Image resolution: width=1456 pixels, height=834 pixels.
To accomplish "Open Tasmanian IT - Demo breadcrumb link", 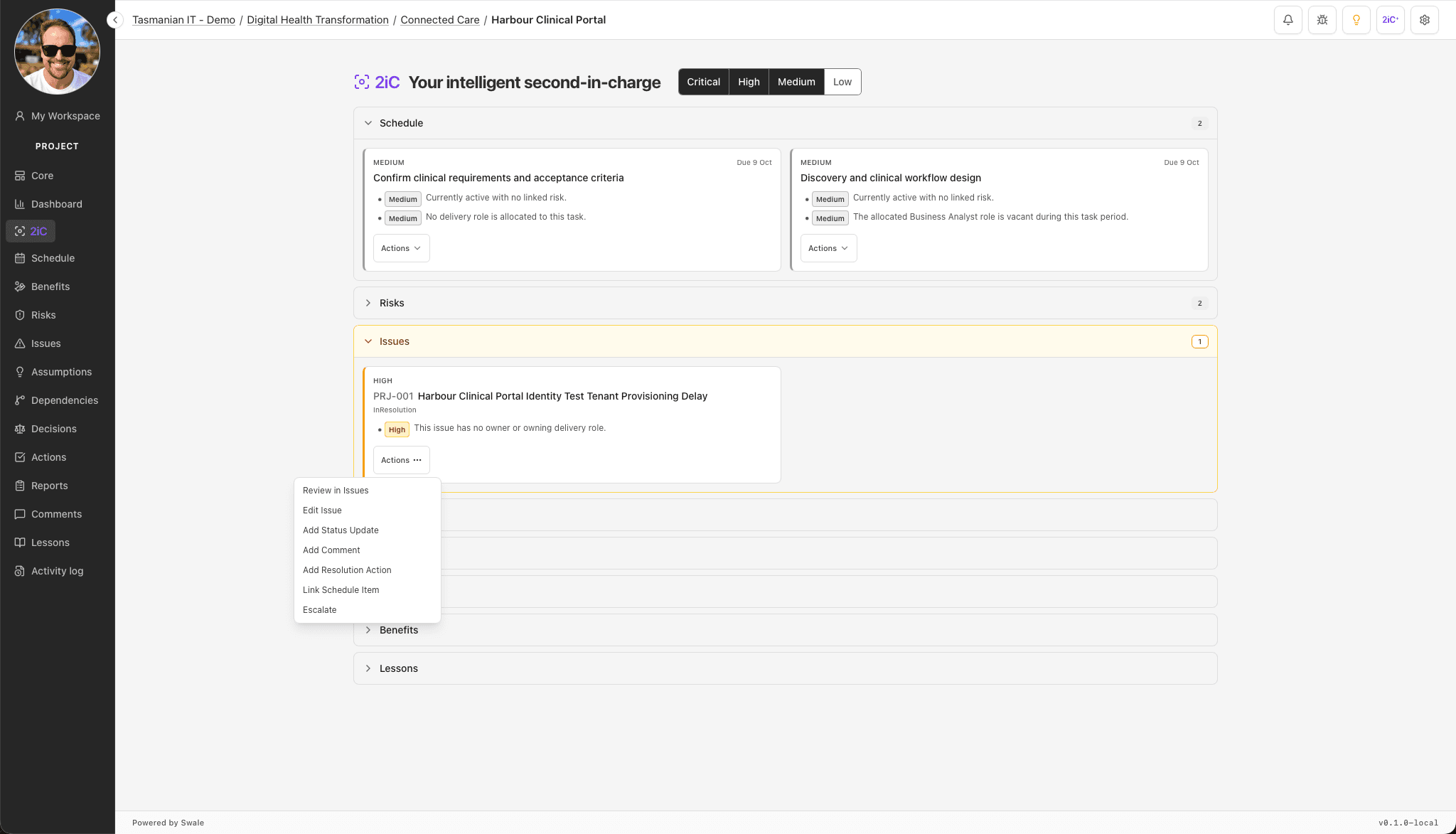I will 183,20.
